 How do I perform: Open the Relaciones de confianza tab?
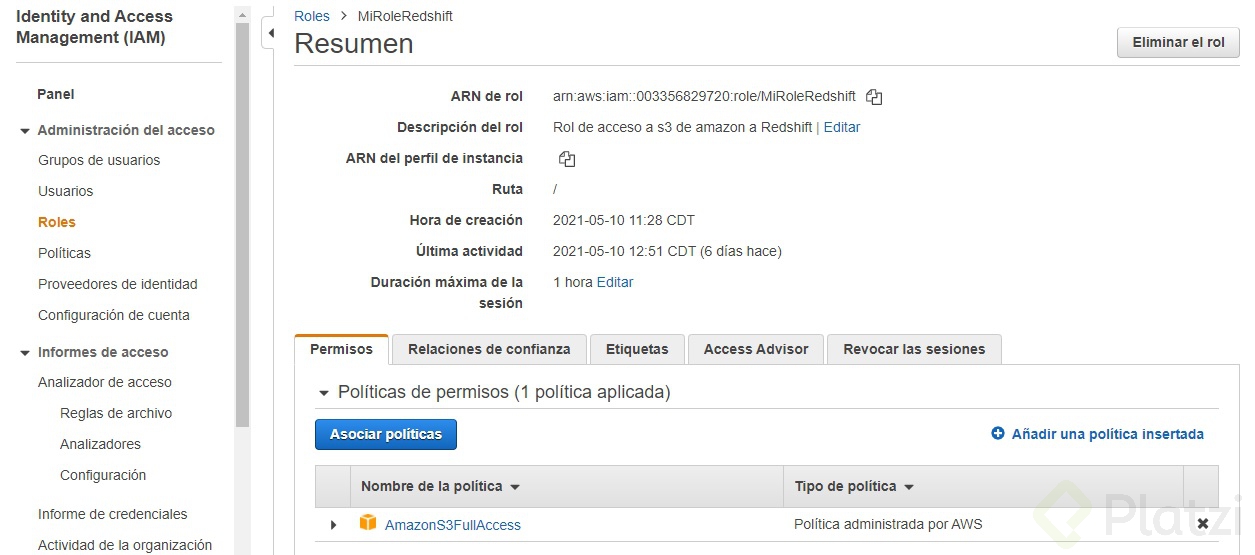[x=489, y=349]
